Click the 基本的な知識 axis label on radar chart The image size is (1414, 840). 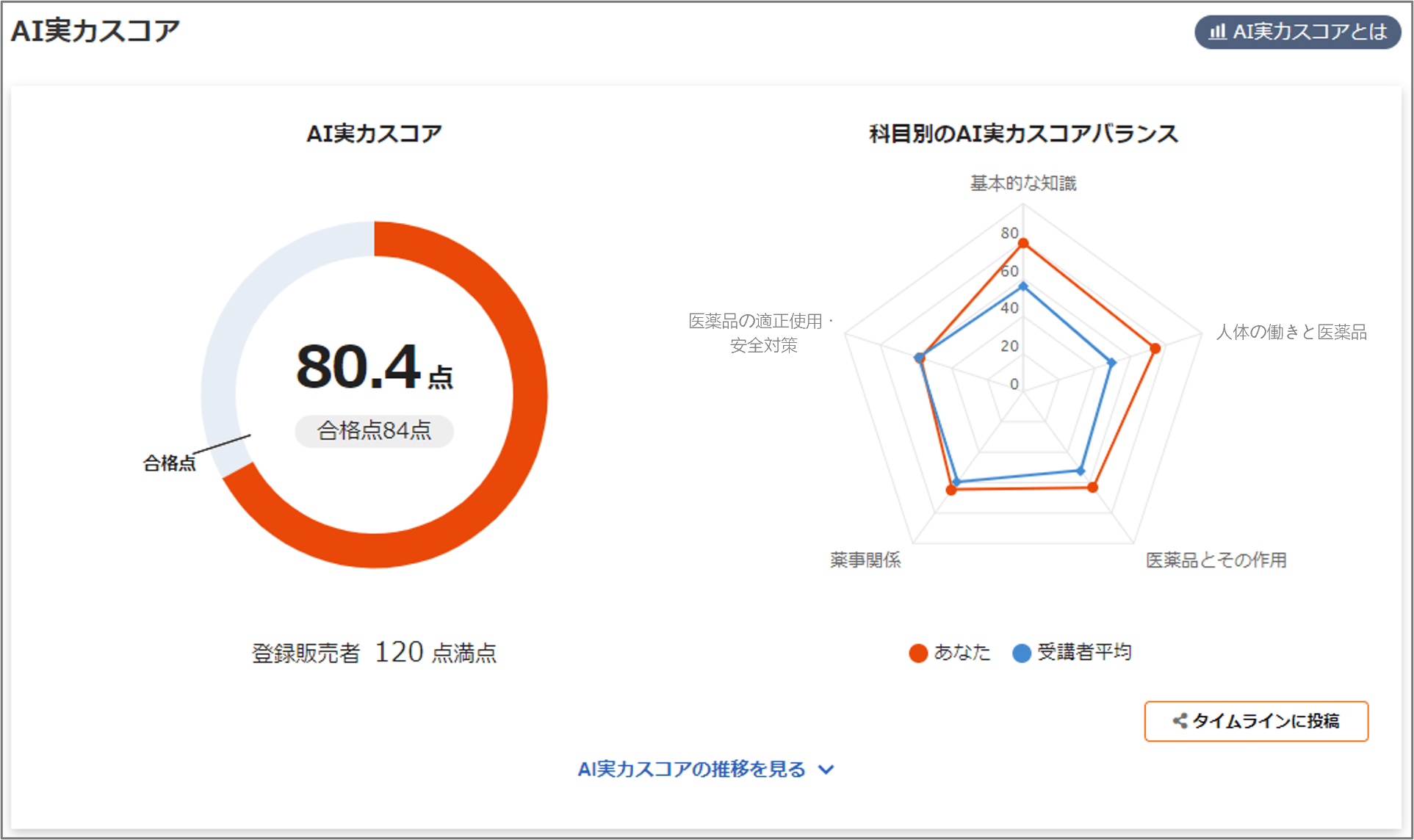tap(1023, 183)
